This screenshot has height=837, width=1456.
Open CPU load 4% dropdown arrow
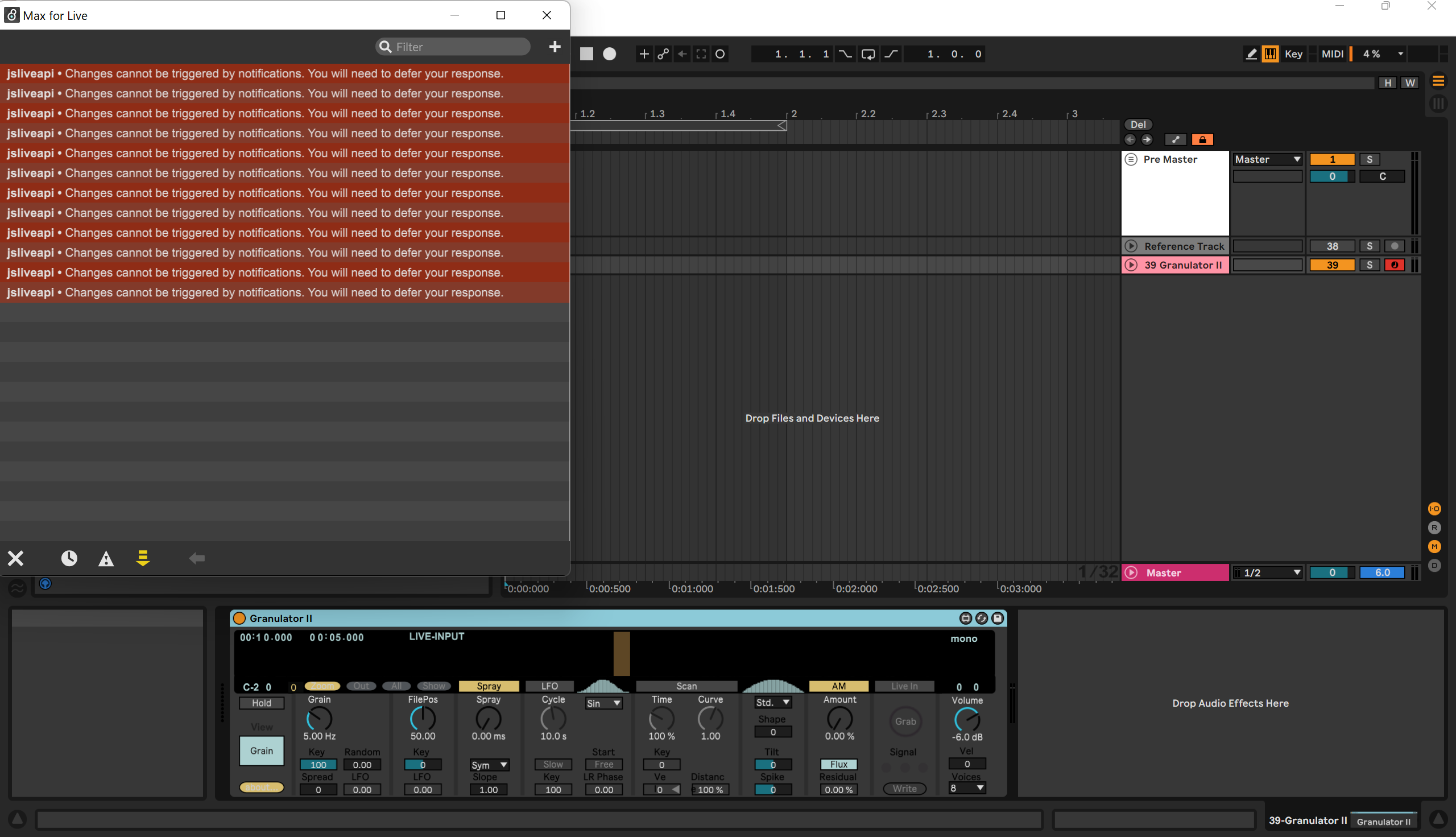point(1400,54)
